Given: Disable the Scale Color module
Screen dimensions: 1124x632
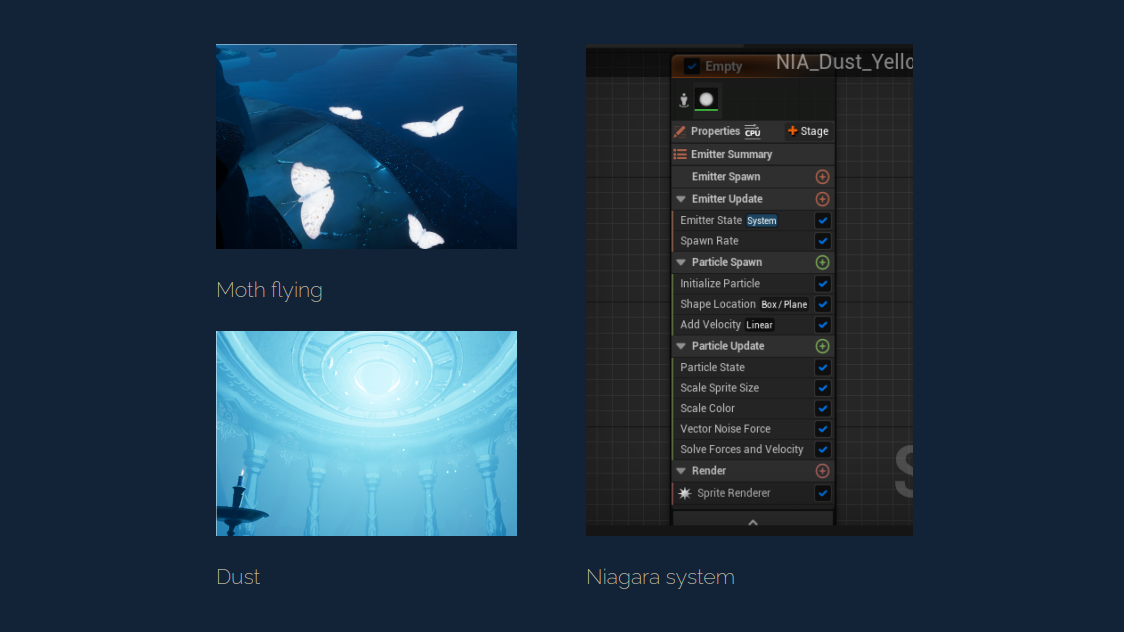Looking at the screenshot, I should click(x=822, y=408).
